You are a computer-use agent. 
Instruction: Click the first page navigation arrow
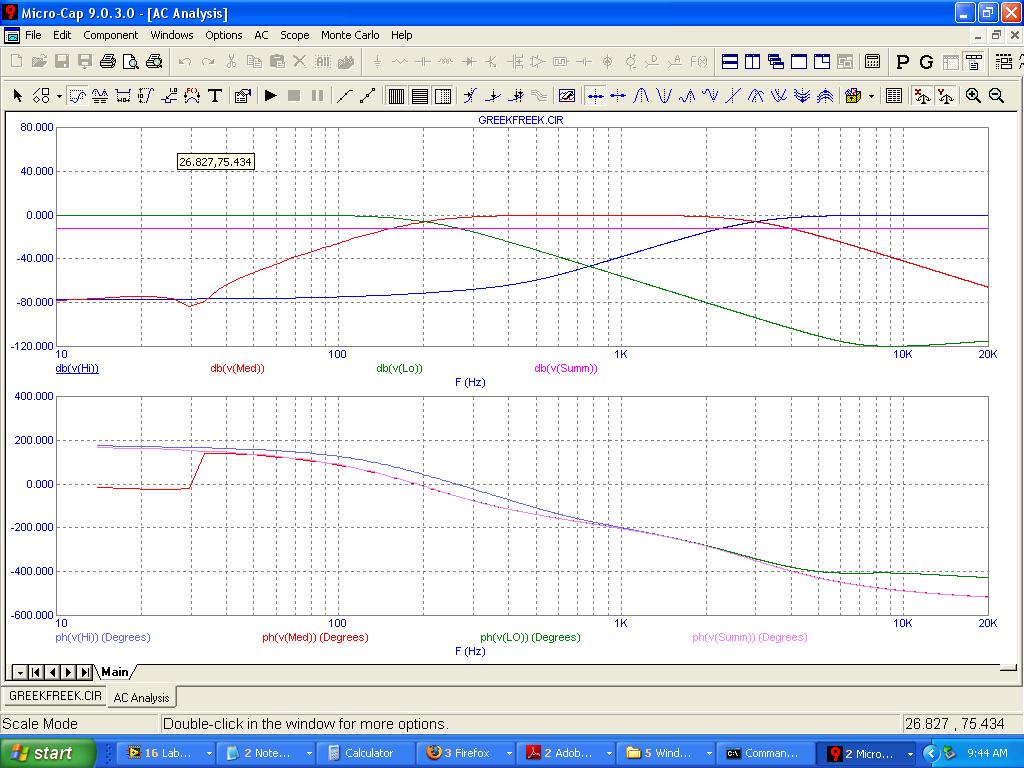coord(37,672)
